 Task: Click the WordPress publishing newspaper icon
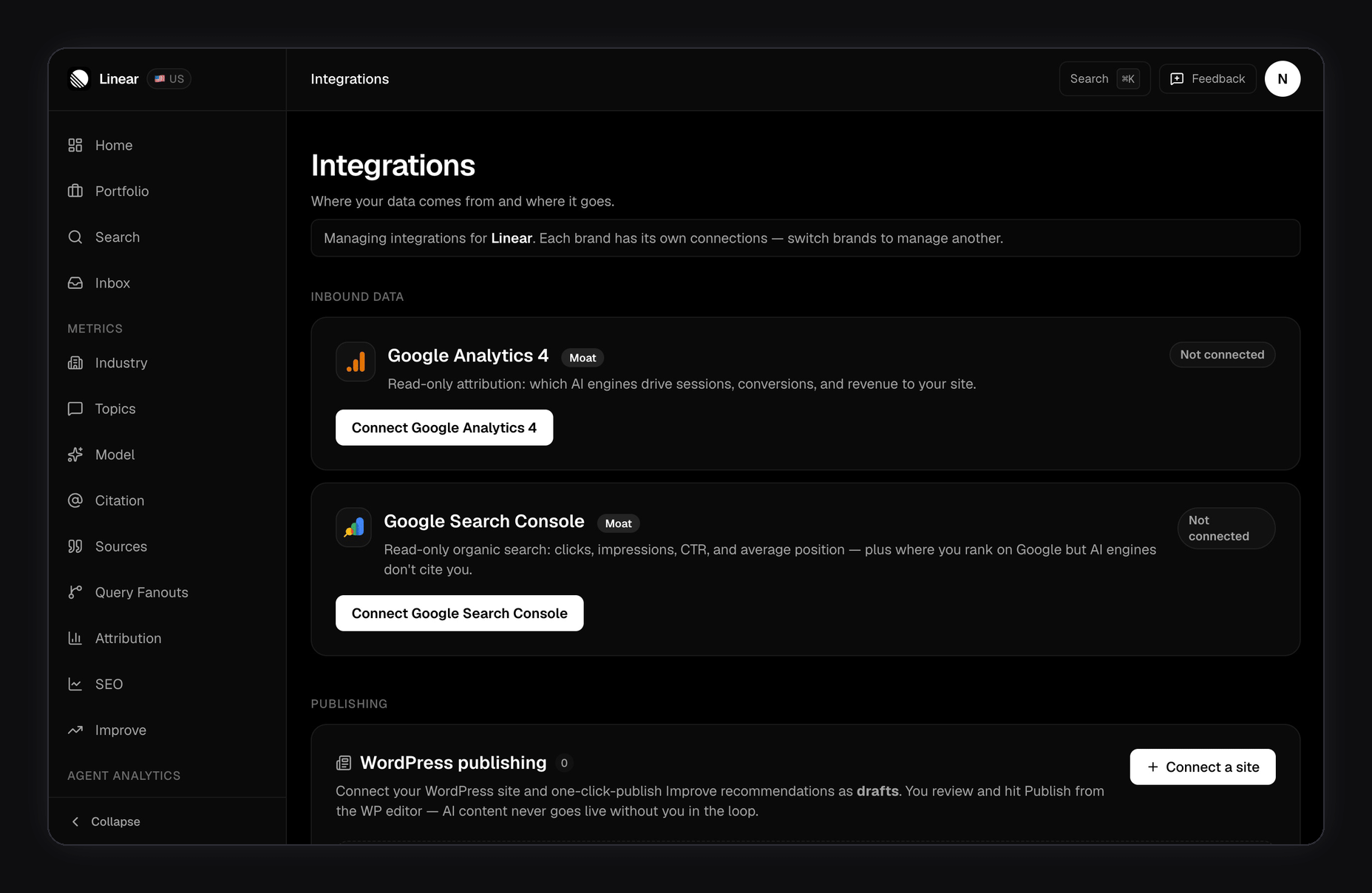coord(344,763)
